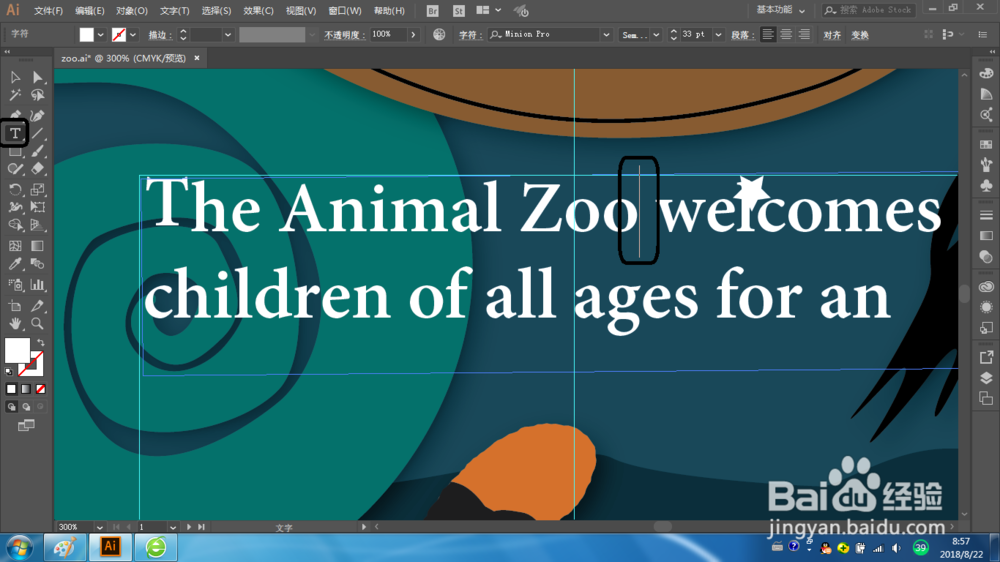Click the 段落 paragraph panel link
Viewport: 1000px width, 562px height.
743,35
